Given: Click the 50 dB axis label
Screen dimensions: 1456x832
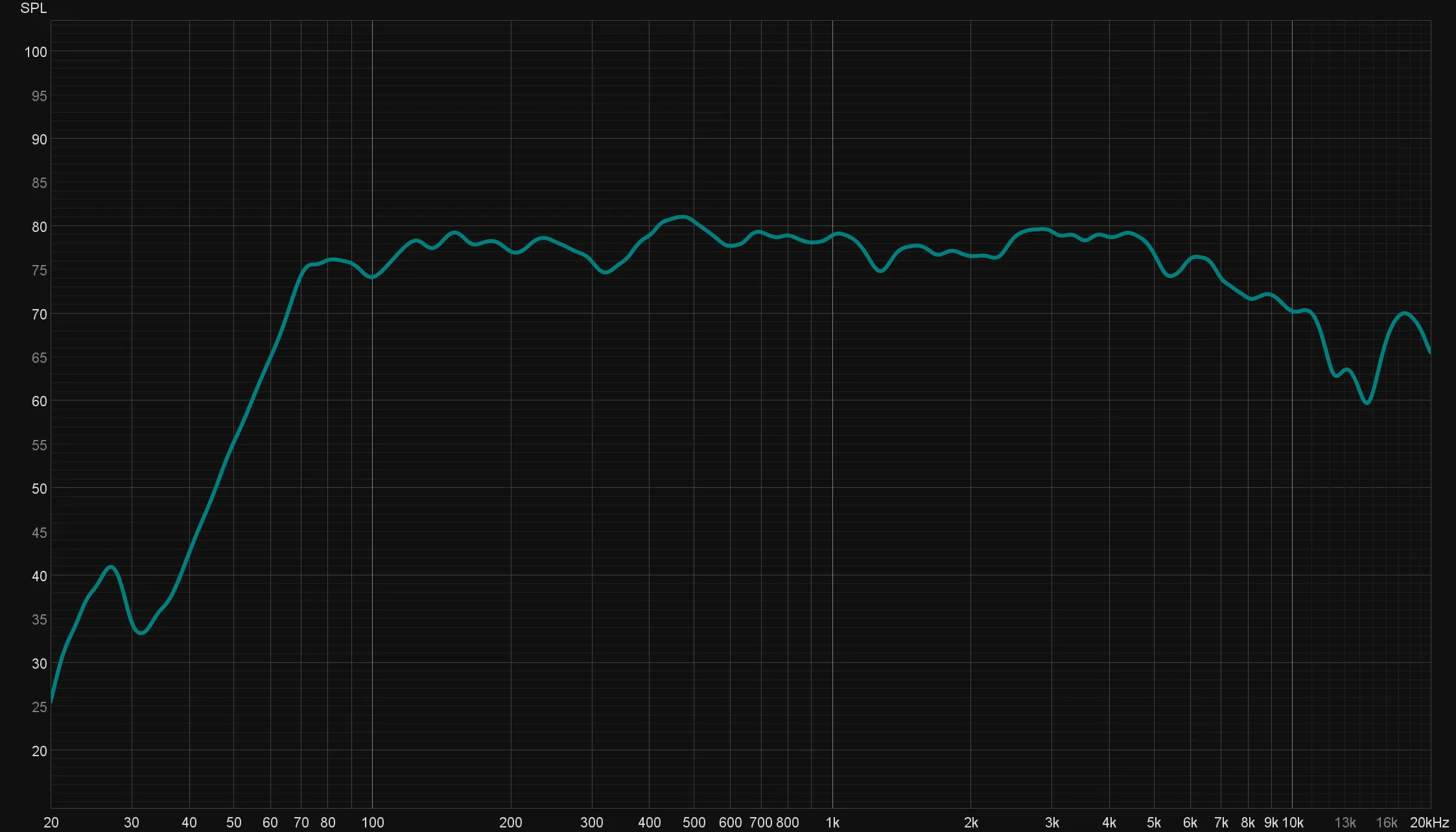Looking at the screenshot, I should click(x=39, y=489).
